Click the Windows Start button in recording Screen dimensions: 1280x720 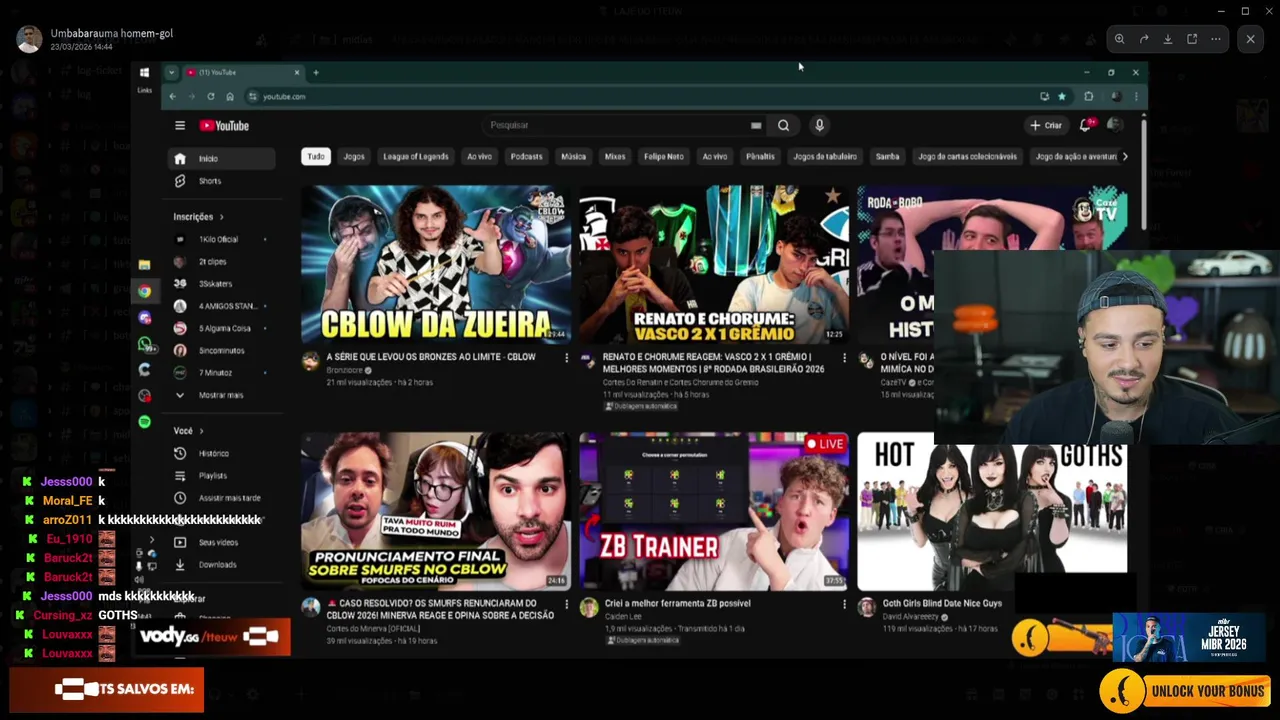(x=144, y=72)
